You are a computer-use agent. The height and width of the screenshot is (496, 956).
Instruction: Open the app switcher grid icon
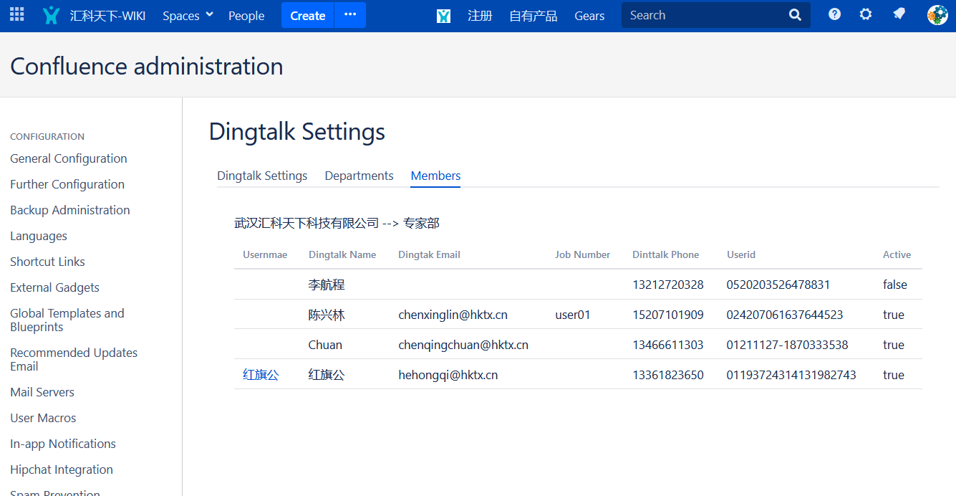click(x=17, y=15)
